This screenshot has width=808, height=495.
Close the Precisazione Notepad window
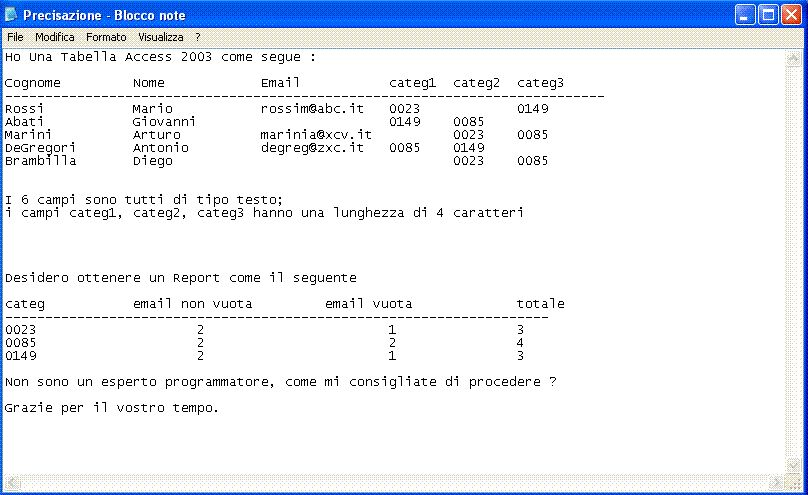point(791,15)
